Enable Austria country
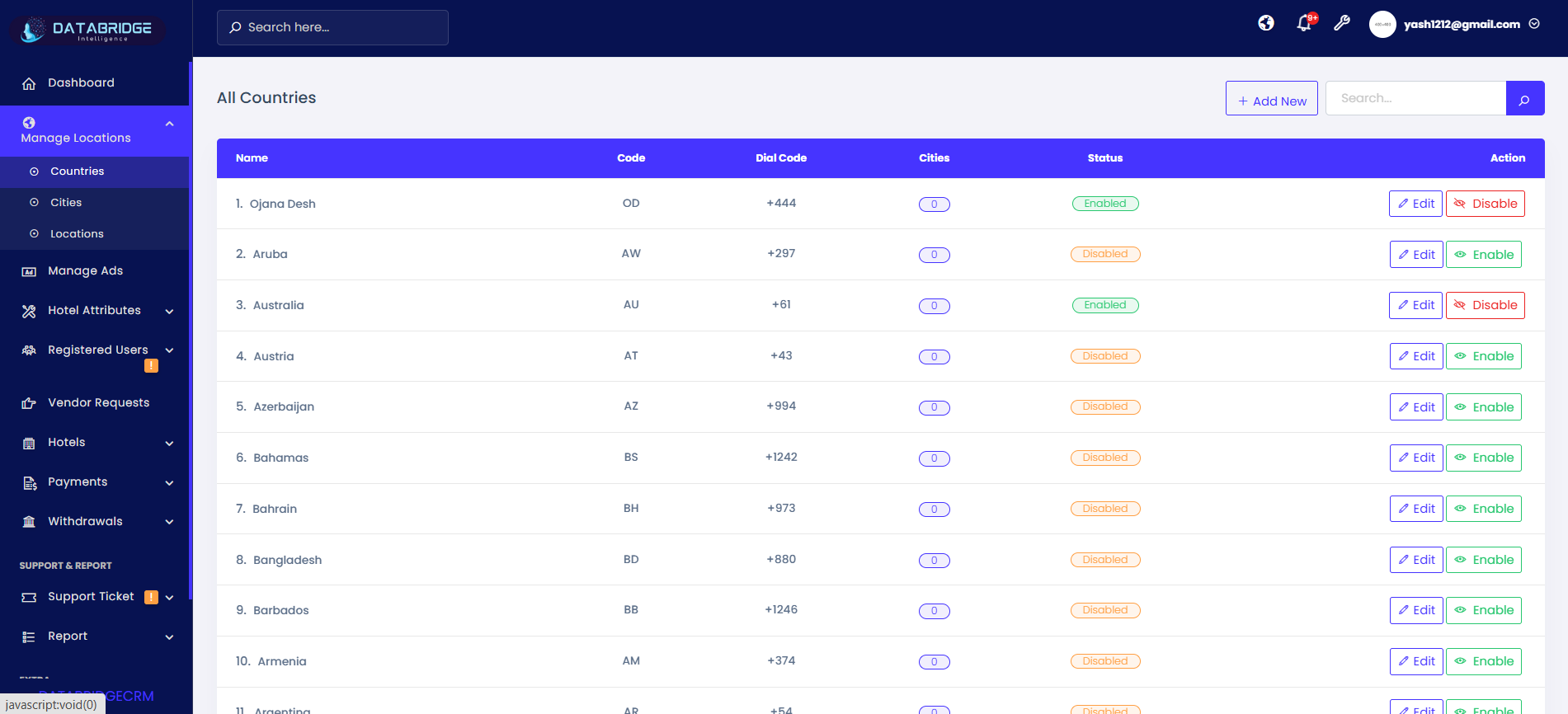Image resolution: width=1568 pixels, height=714 pixels. [x=1483, y=356]
